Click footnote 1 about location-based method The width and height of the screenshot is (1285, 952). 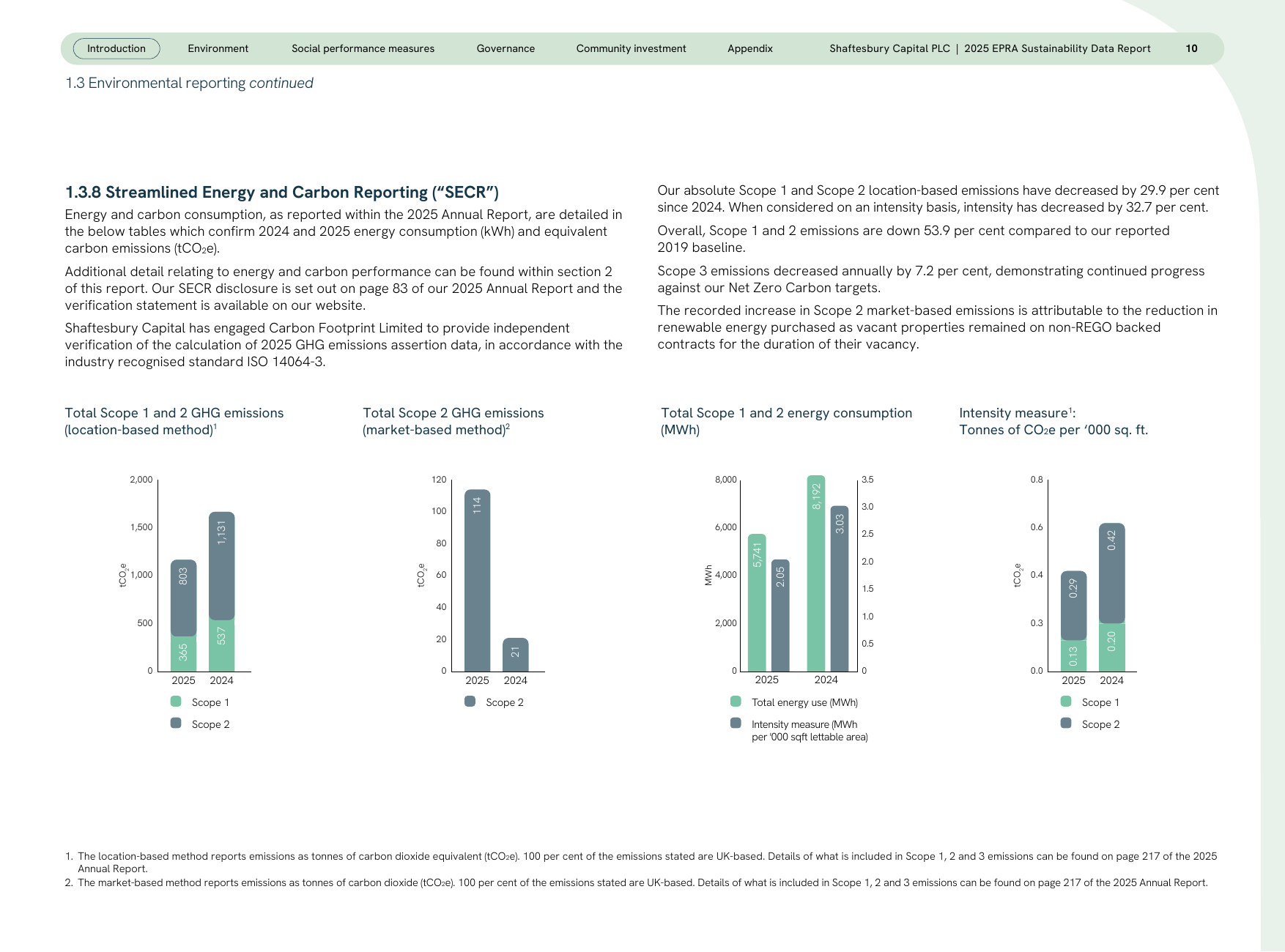point(641,862)
